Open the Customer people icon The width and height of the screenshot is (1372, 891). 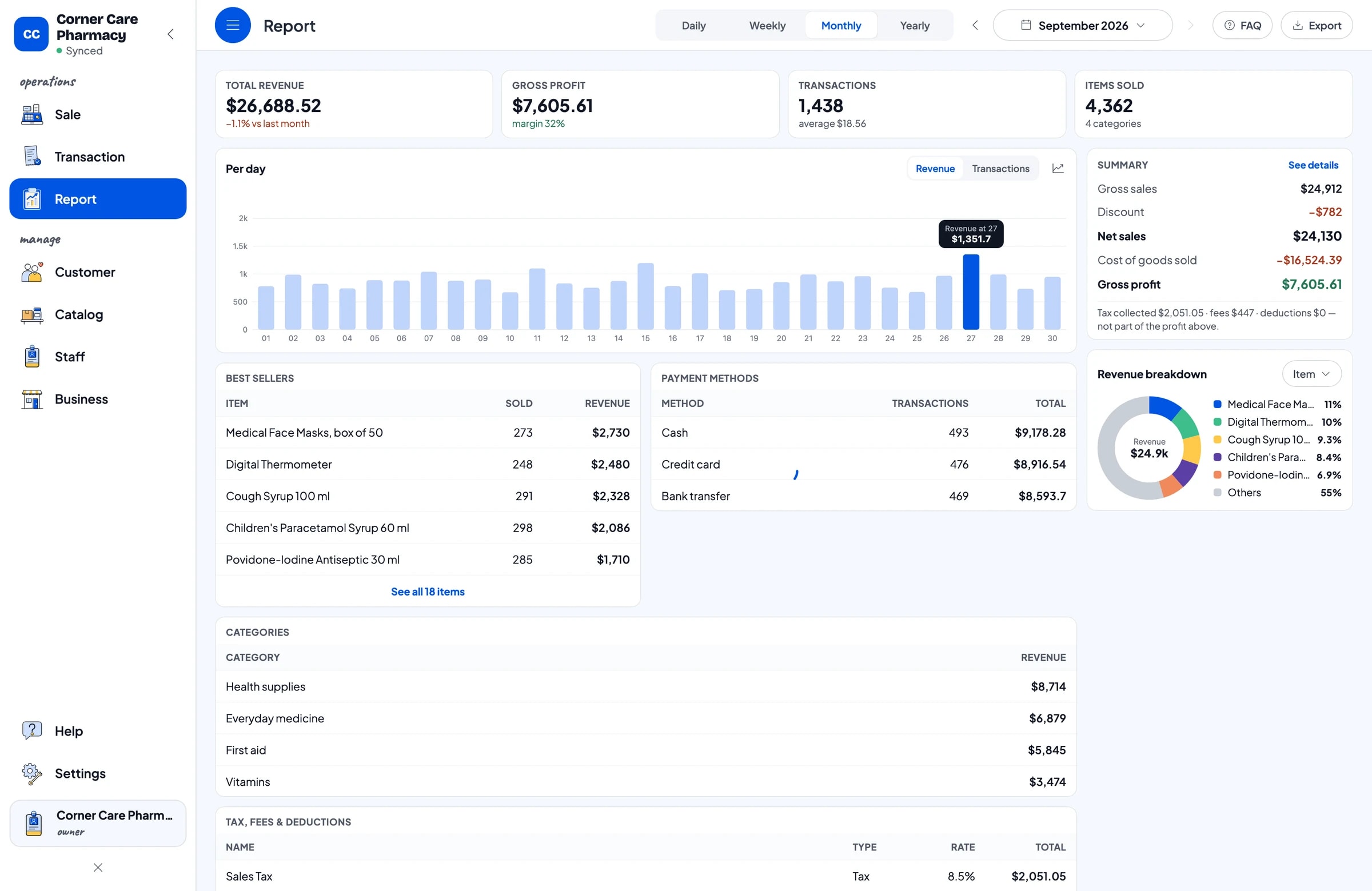[x=31, y=272]
